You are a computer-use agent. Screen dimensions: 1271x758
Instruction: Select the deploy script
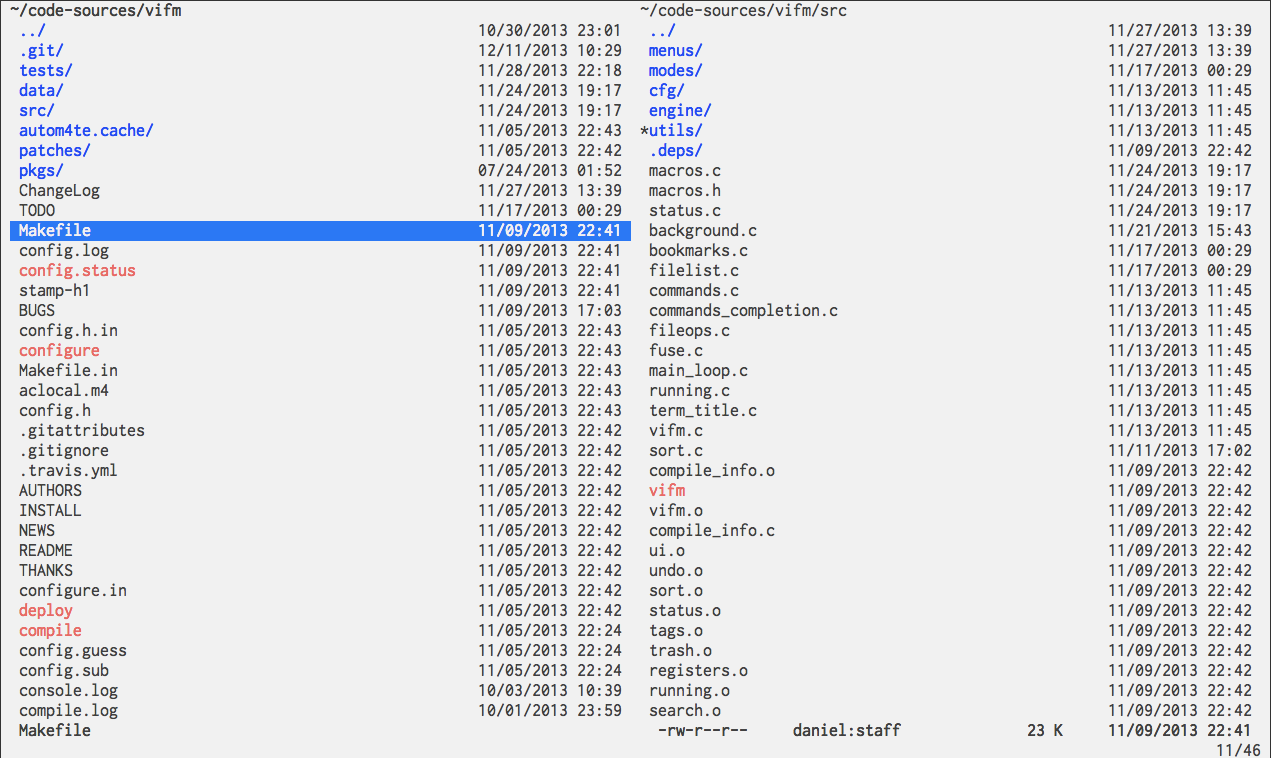pos(46,610)
